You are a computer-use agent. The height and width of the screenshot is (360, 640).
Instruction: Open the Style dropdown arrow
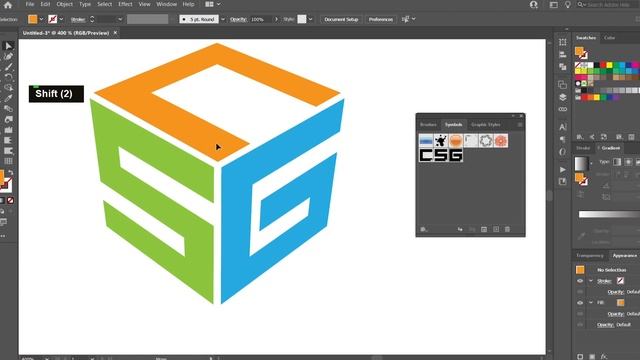[x=311, y=19]
